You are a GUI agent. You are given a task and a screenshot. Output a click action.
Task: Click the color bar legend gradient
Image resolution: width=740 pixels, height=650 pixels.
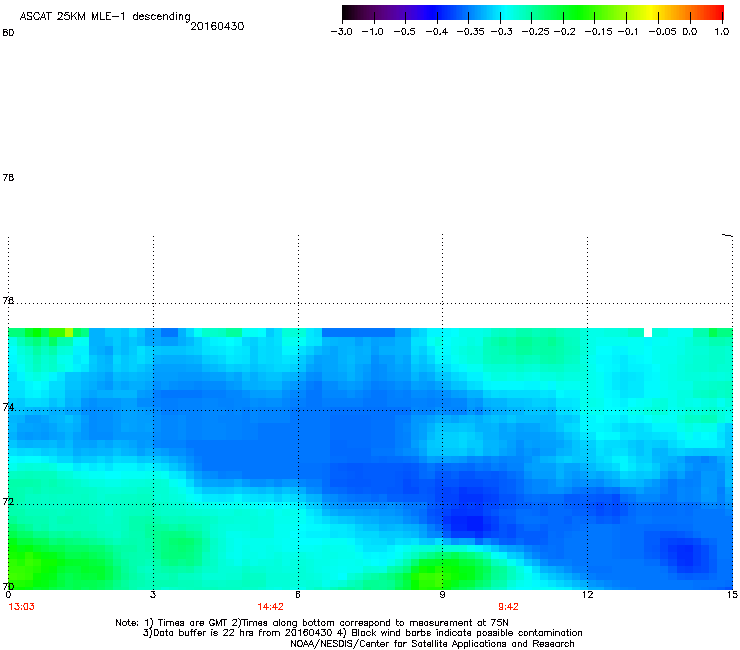(x=533, y=13)
